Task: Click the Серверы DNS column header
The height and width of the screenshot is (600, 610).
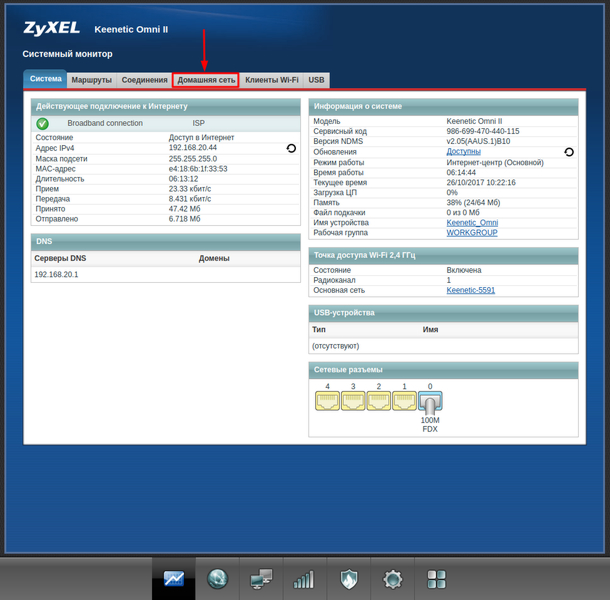Action: click(60, 258)
